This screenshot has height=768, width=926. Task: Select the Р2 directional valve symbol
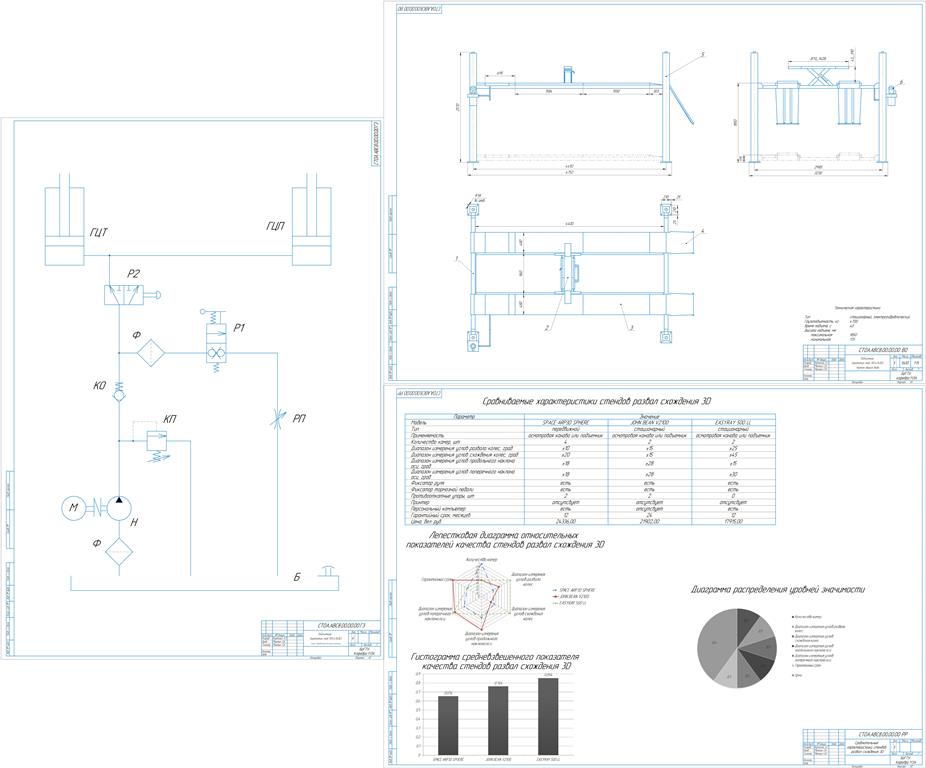123,295
